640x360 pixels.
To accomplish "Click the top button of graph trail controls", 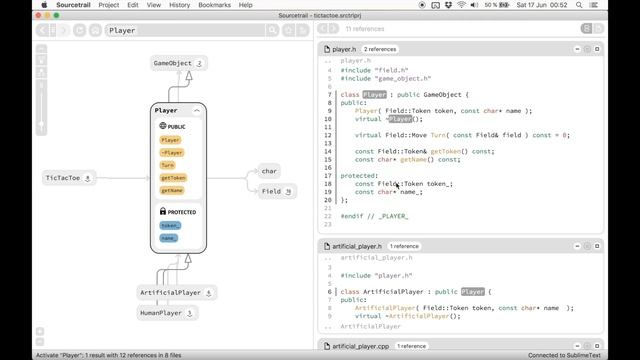I will coord(41,49).
